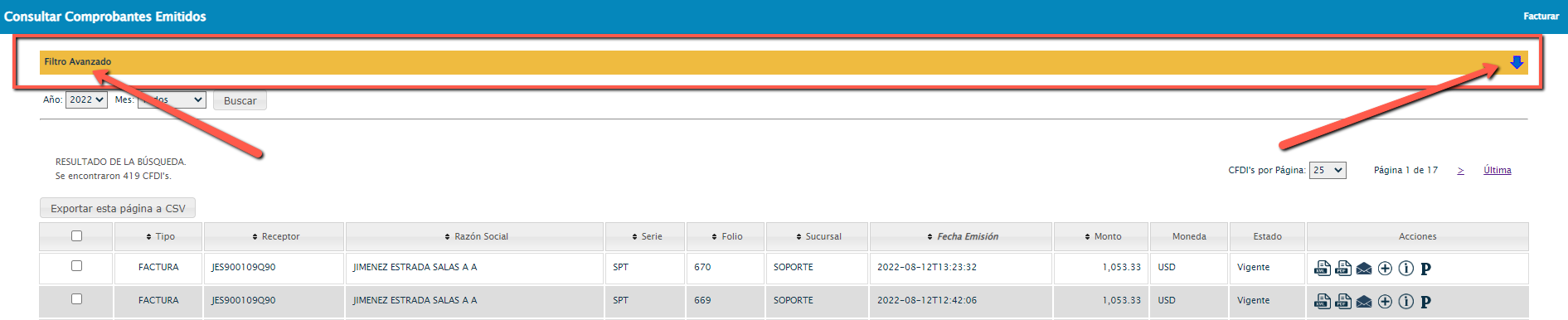1568x320 pixels.
Task: View info icon for folio 669 invoice
Action: coord(1405,301)
